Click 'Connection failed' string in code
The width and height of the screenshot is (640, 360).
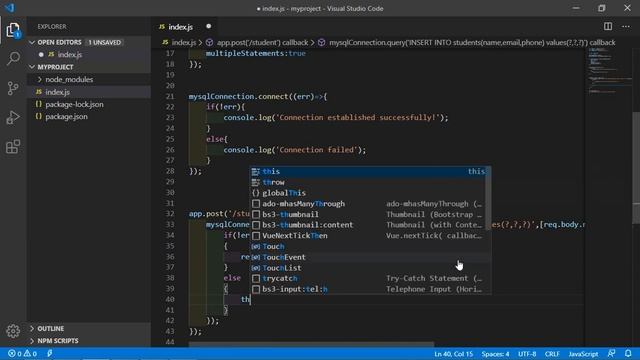(x=316, y=150)
